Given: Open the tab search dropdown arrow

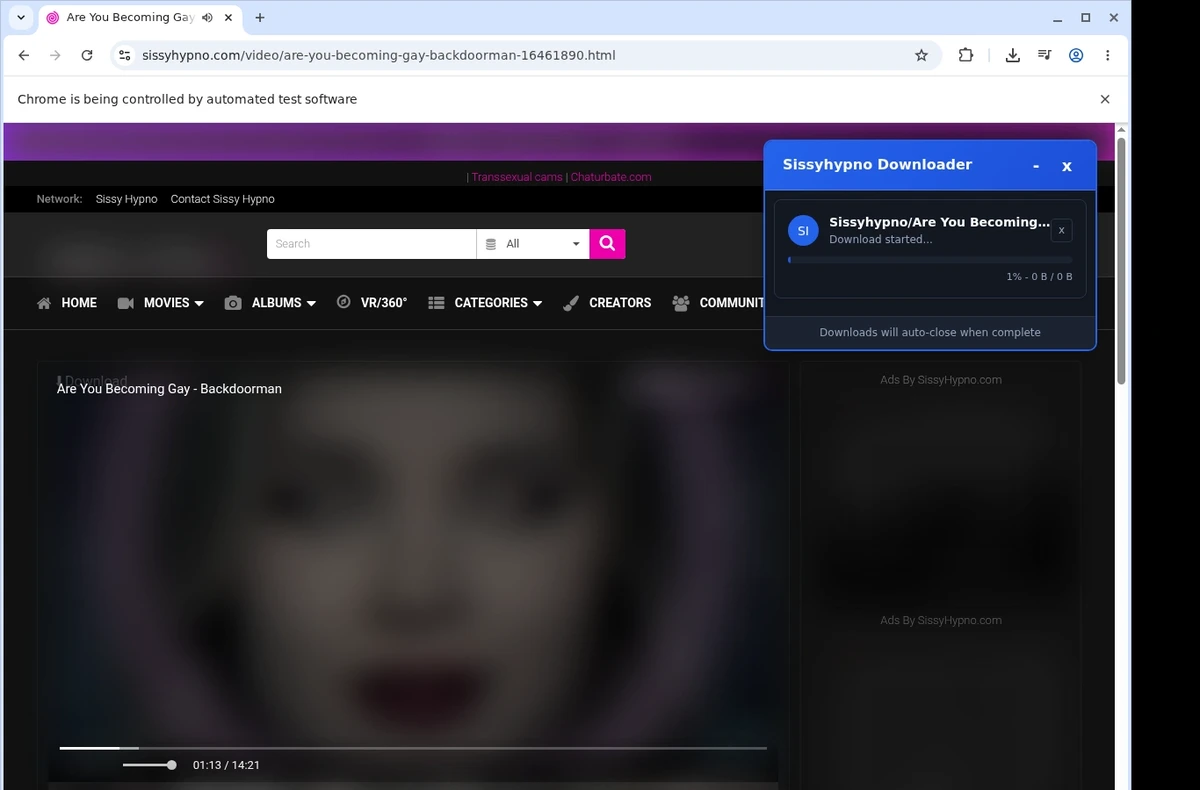Looking at the screenshot, I should pos(21,18).
